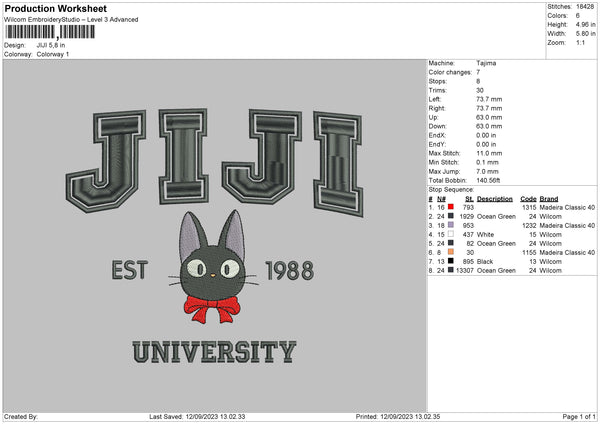Click 'Madeira Classic 40' brand in stop 1
Viewport: 600px width, 424px height.
(567, 207)
